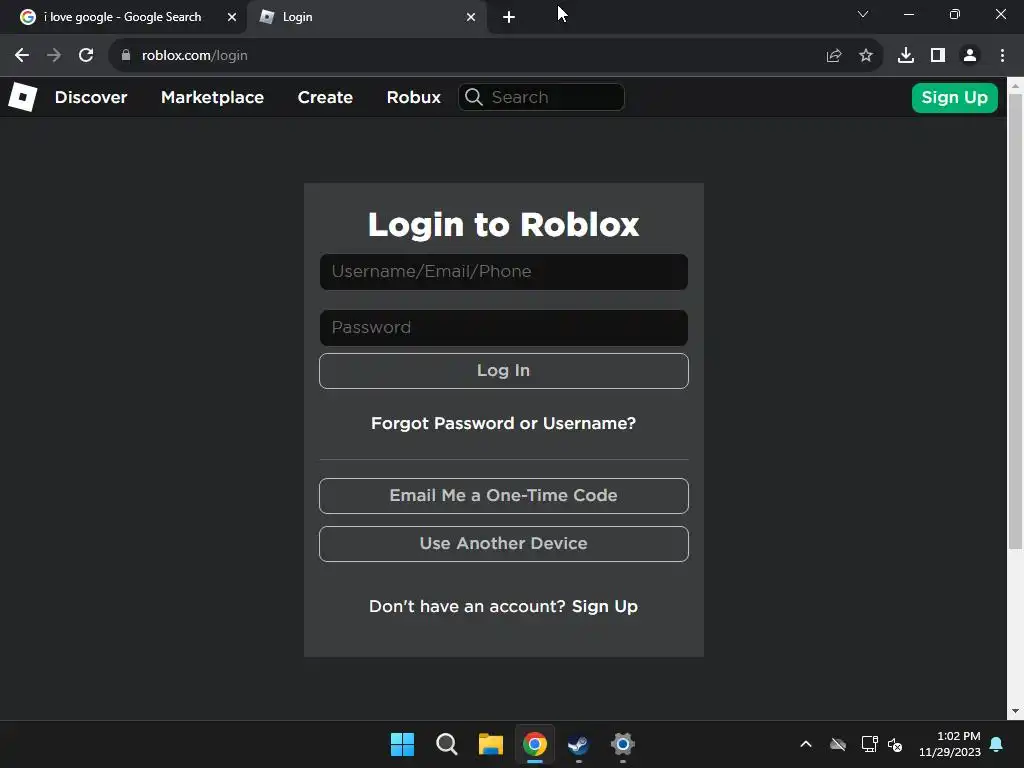Open Windows taskbar search

[x=447, y=744]
